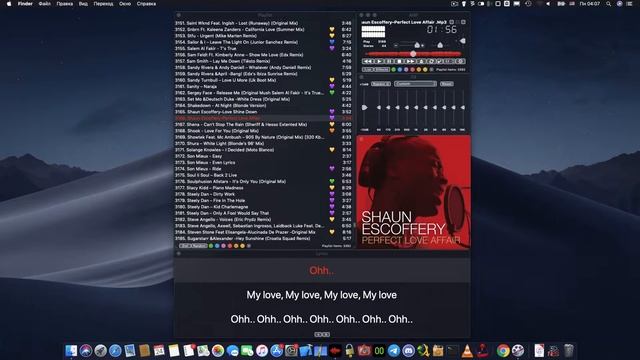This screenshot has height=360, width=640.
Task: Toggle green heart on Sergey Face track
Action: 332,93
